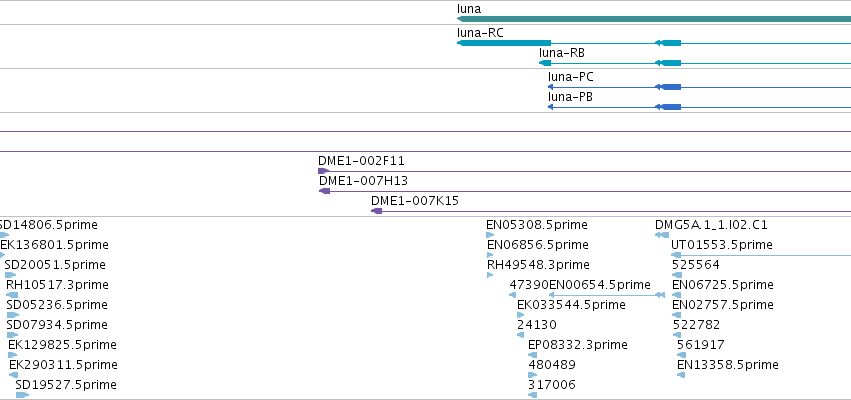Select the EN05308.5prime EST arrow
The image size is (851, 400).
pos(490,235)
